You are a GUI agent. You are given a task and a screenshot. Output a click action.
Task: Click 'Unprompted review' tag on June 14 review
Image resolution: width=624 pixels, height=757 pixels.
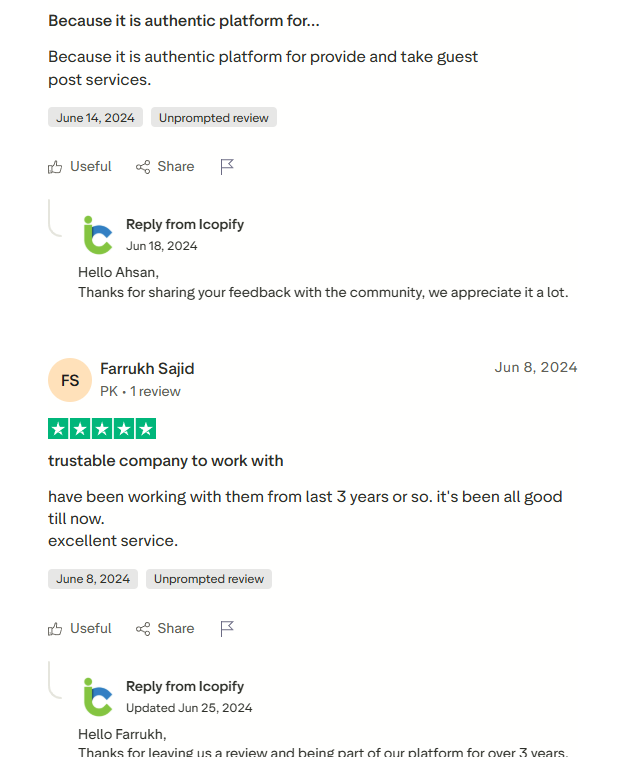tap(214, 118)
